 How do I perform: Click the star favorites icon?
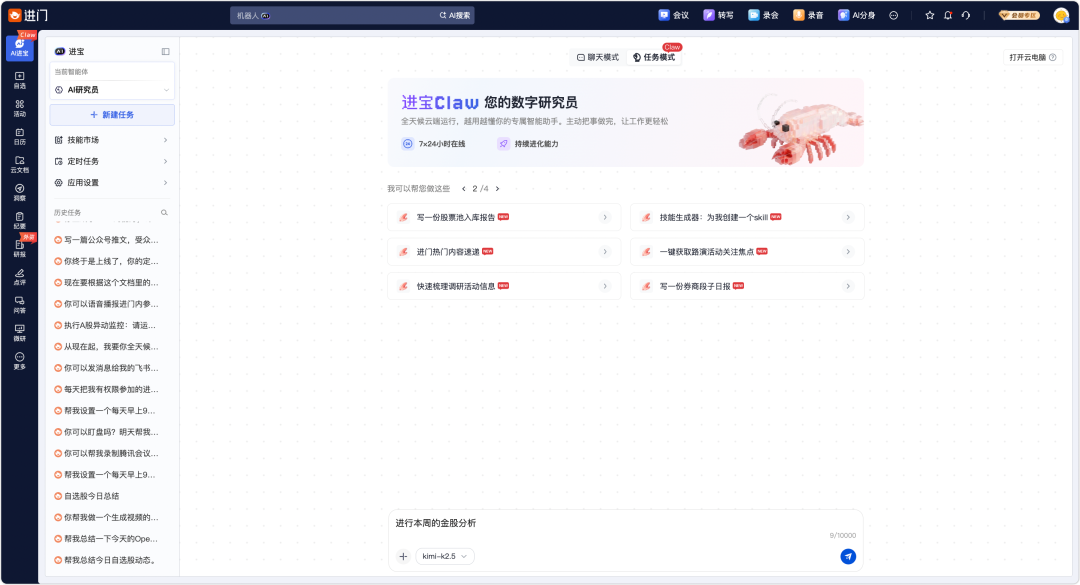(929, 15)
